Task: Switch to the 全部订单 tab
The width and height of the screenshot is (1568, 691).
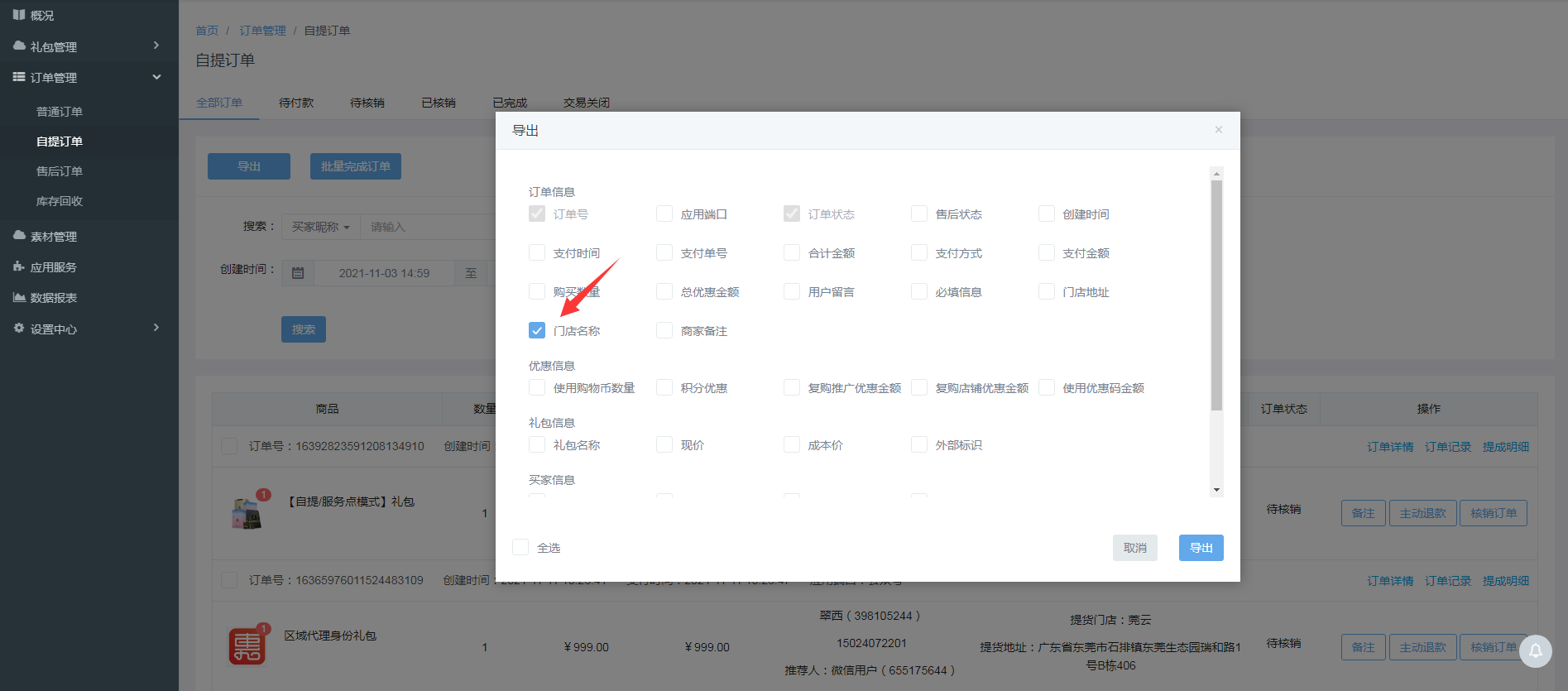Action: click(x=219, y=103)
